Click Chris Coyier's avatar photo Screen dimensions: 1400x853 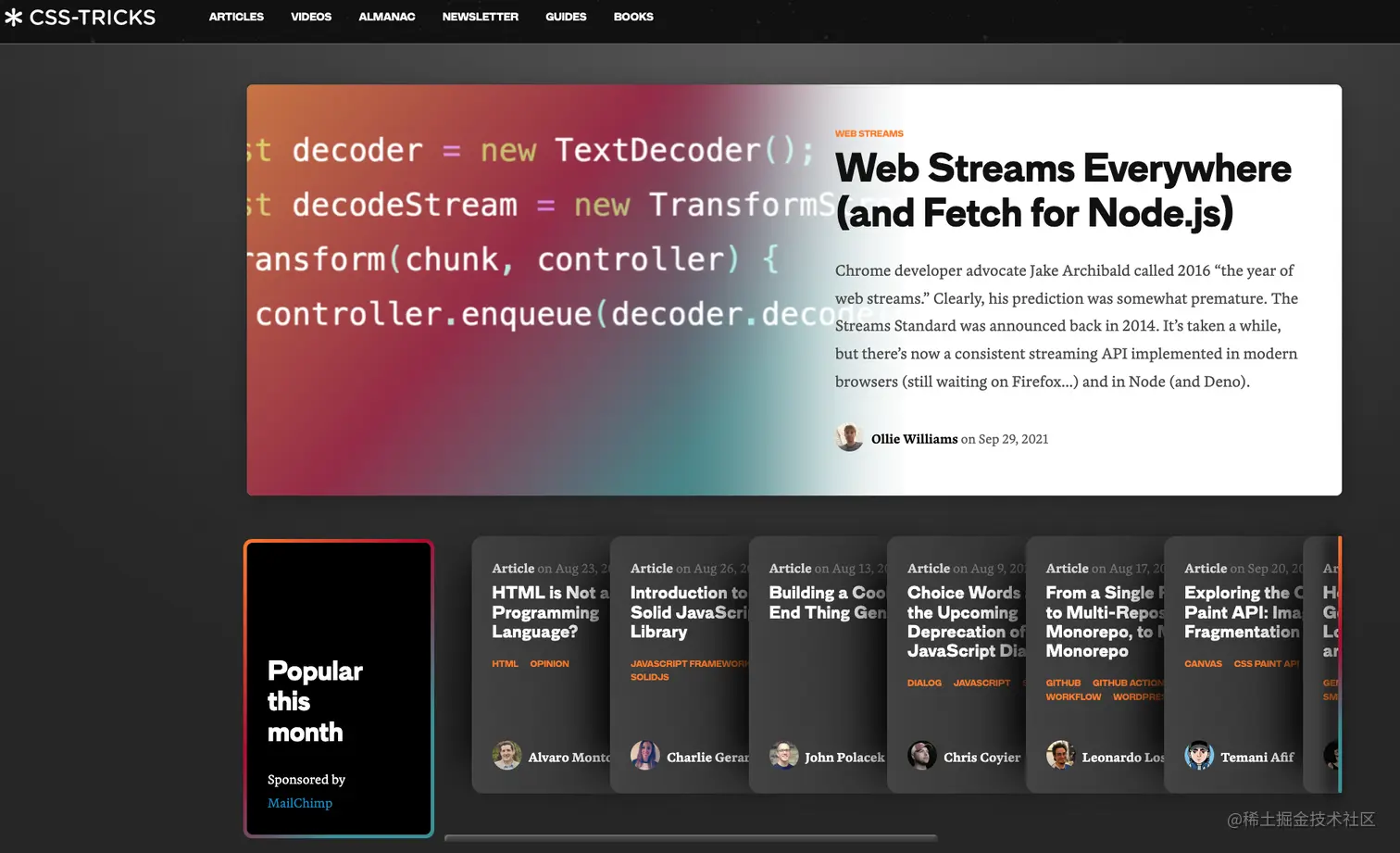click(922, 756)
